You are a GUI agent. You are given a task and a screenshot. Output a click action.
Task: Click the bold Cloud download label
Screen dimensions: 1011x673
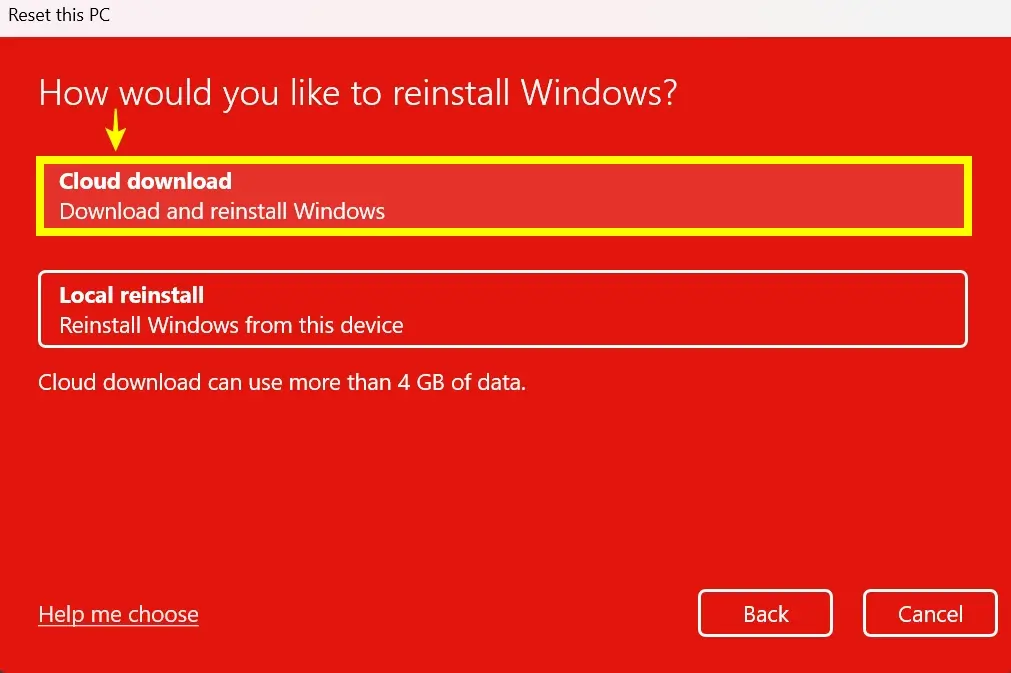(x=145, y=181)
